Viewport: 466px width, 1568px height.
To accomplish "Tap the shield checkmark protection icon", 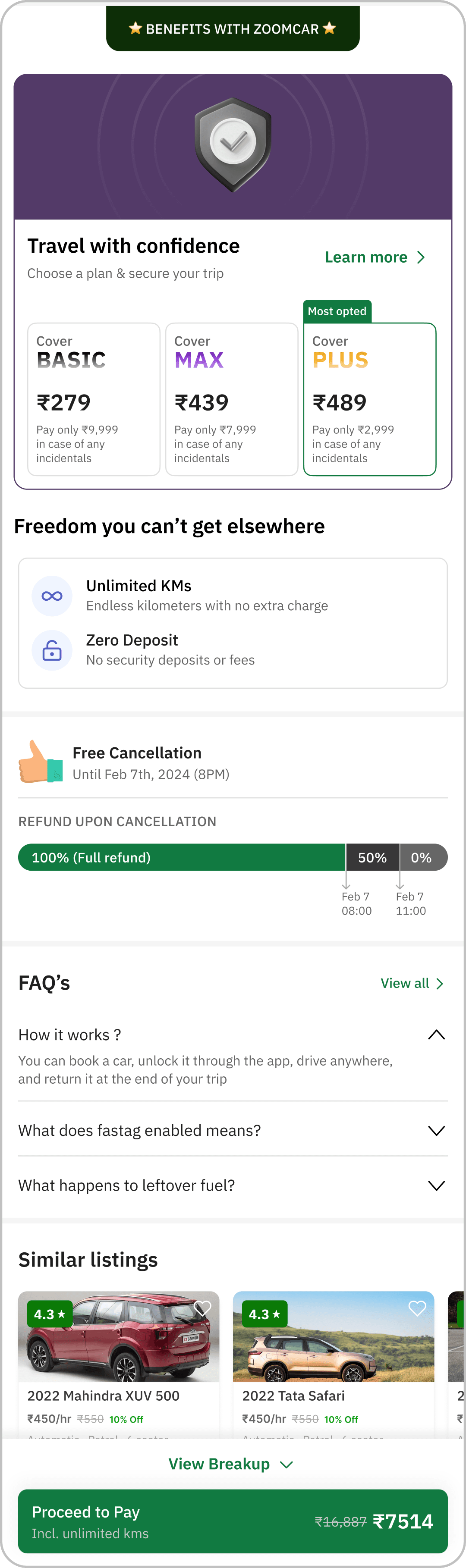I will click(x=233, y=144).
